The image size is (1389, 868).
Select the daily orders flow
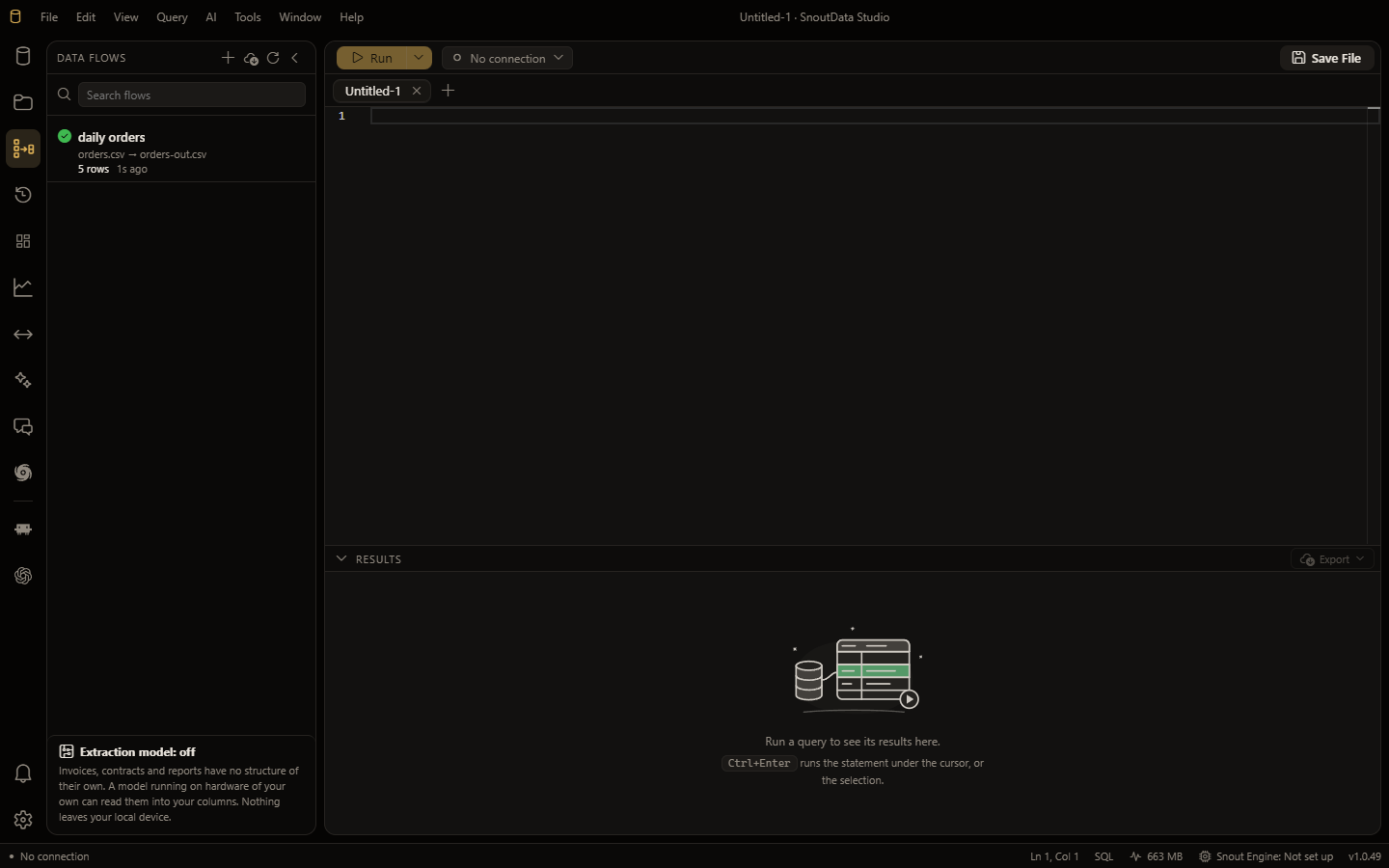coord(181,152)
